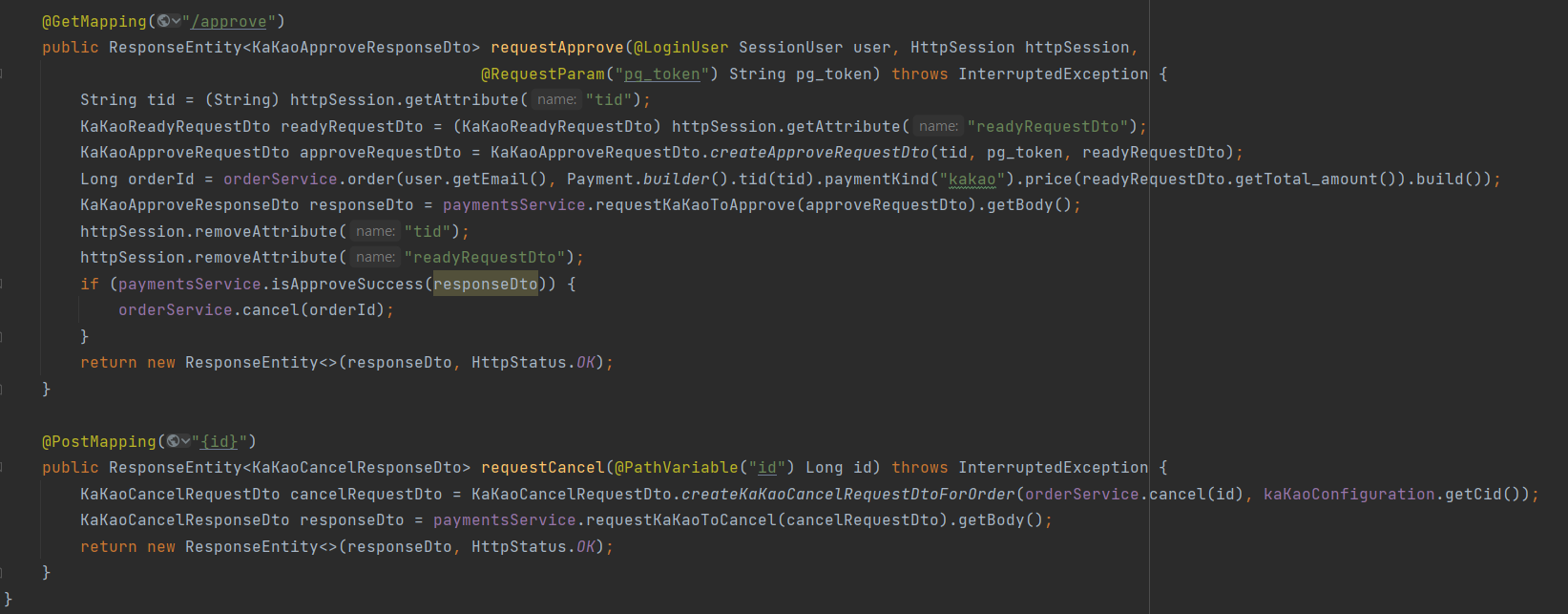Click "readyRequestDto" string in removeAttribute
This screenshot has width=1568, height=614.
coord(486,257)
